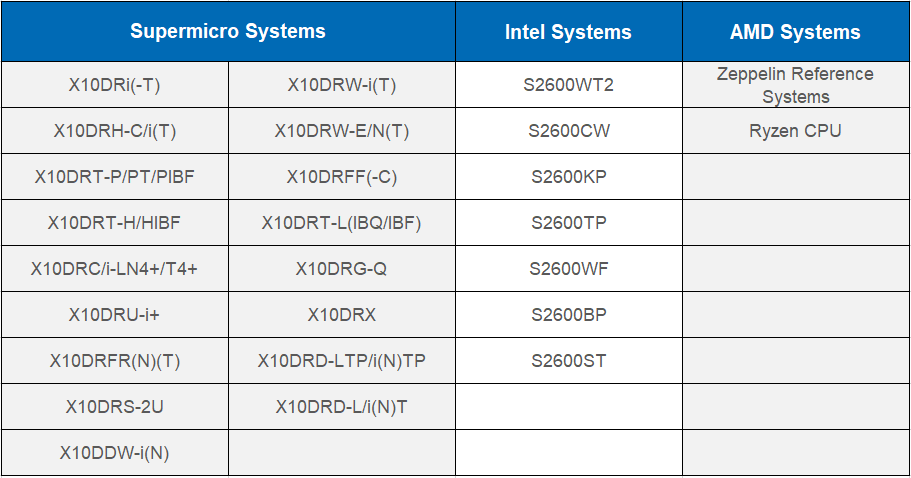Select the X10DRT-P/PT/PIBF cell

[114, 177]
